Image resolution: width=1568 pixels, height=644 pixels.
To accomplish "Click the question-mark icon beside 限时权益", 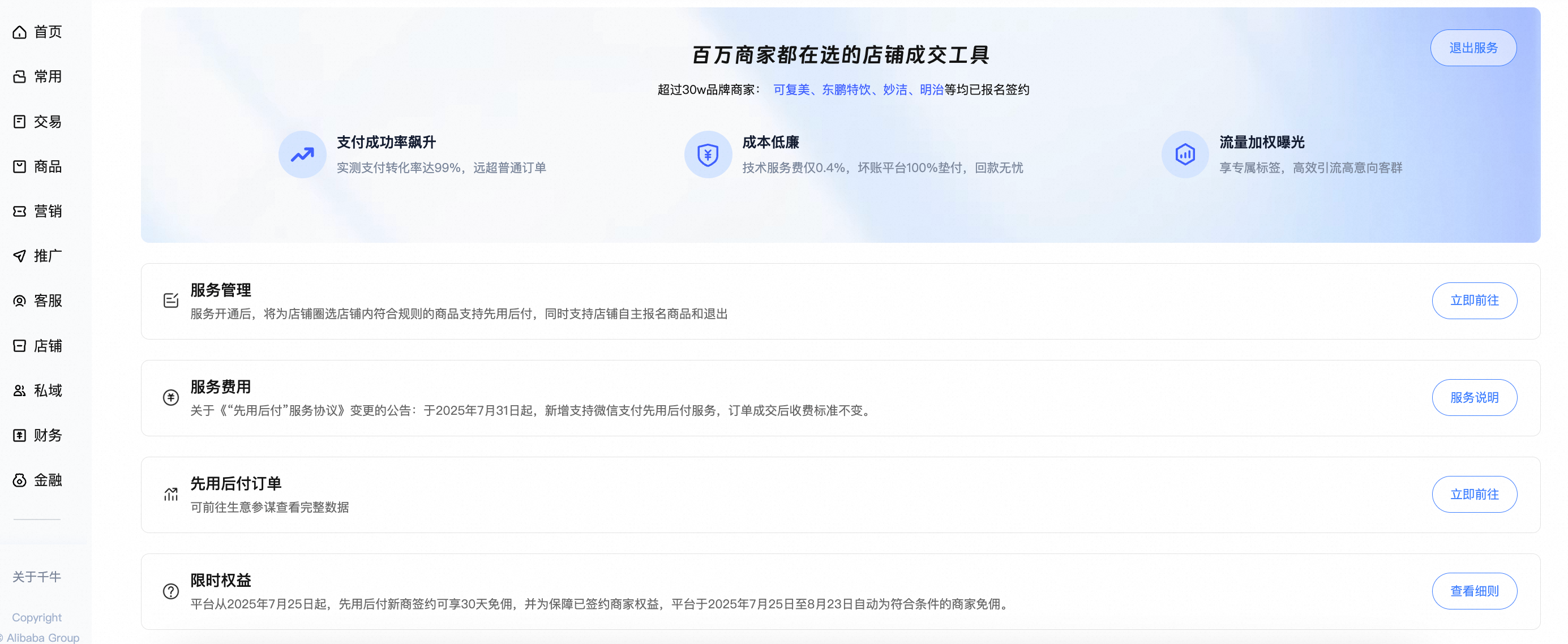I will tap(171, 591).
